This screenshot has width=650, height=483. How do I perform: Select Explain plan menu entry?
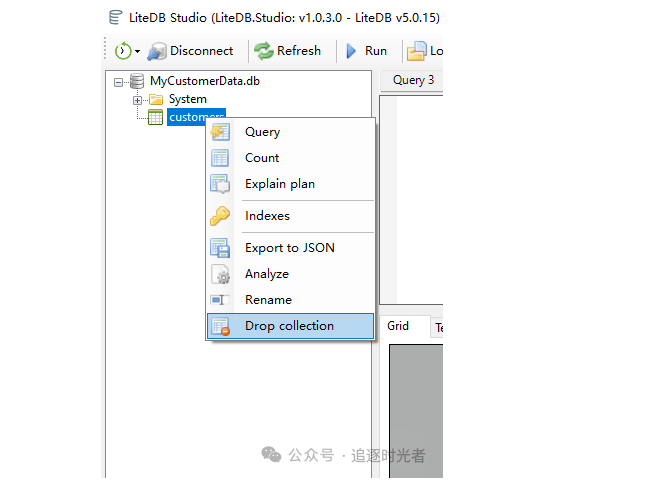click(x=291, y=184)
